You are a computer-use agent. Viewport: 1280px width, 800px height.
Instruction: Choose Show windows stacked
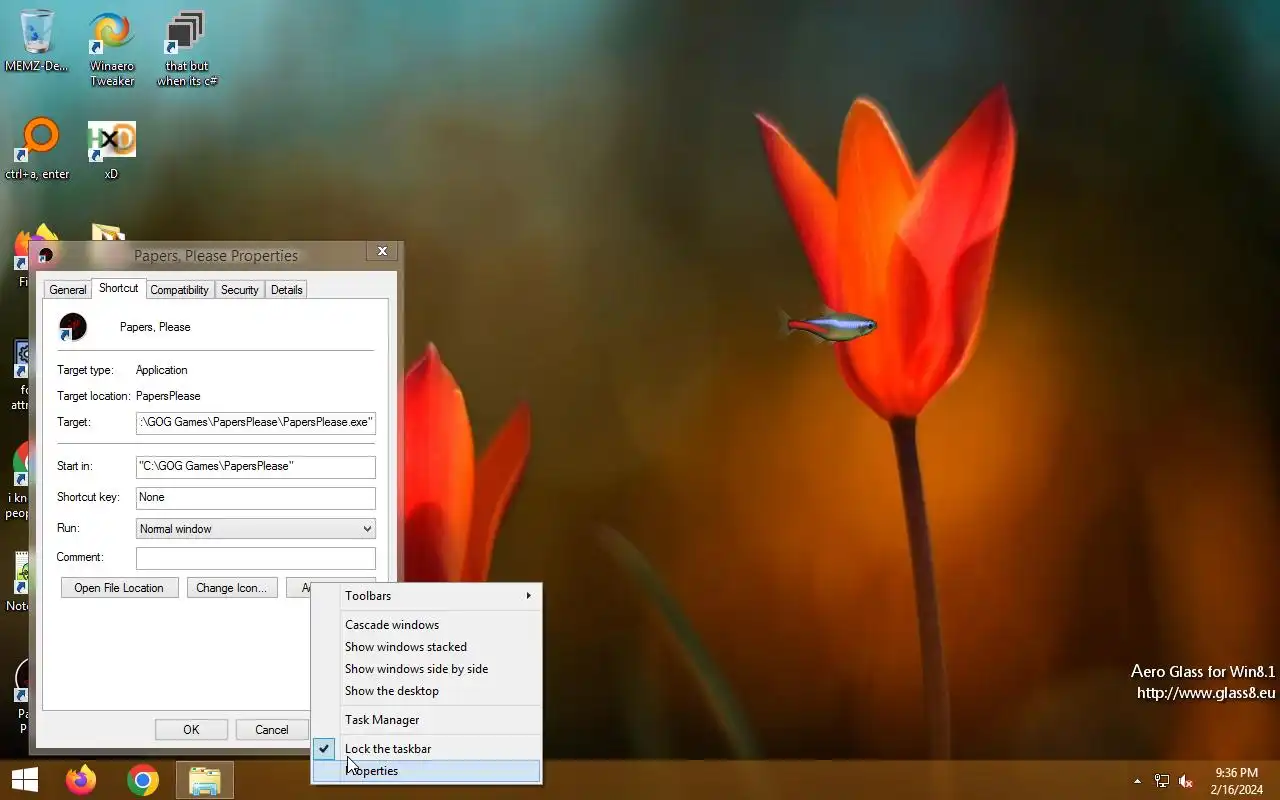coord(427,647)
